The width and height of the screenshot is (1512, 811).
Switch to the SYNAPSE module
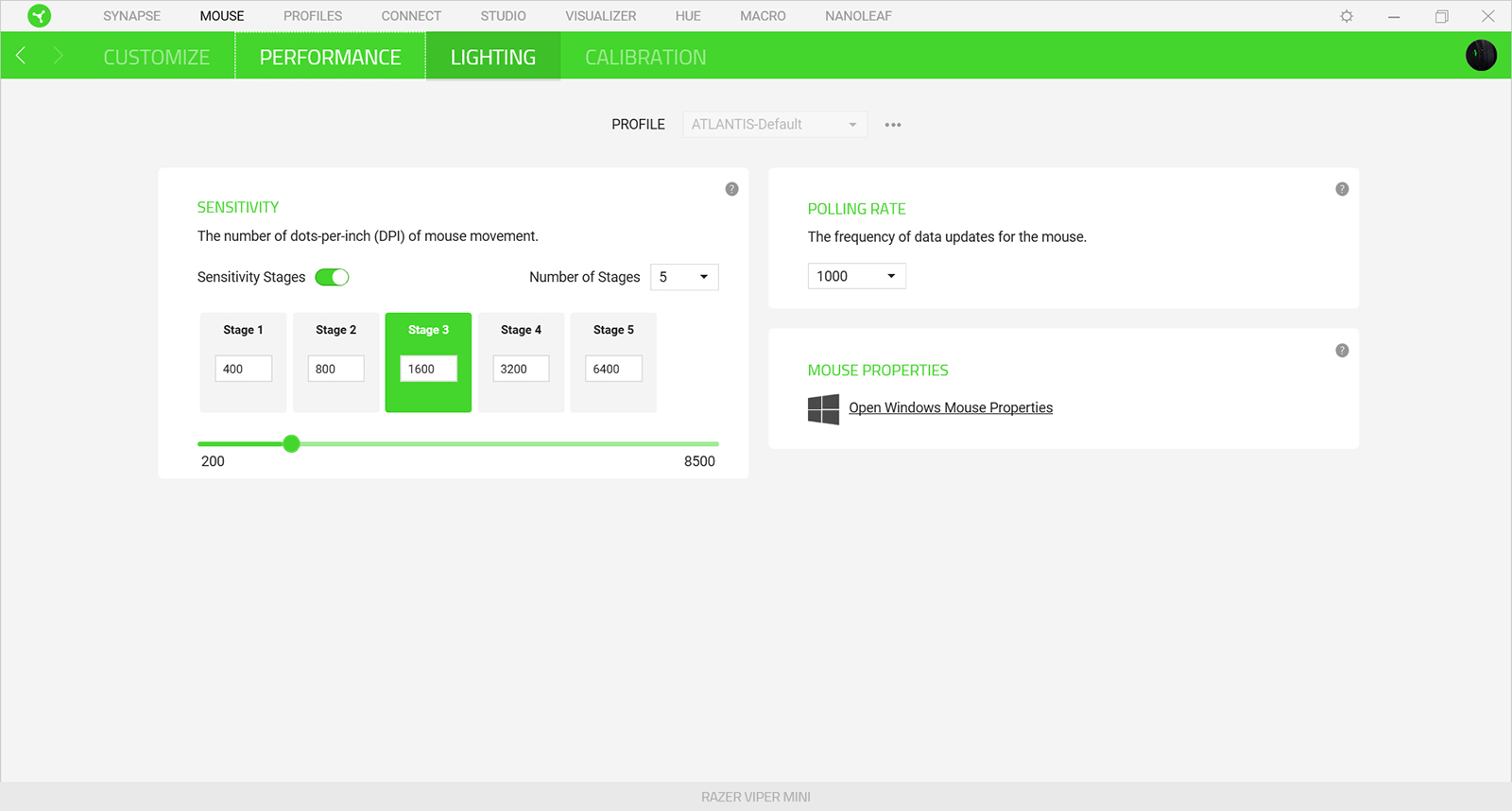(x=132, y=16)
